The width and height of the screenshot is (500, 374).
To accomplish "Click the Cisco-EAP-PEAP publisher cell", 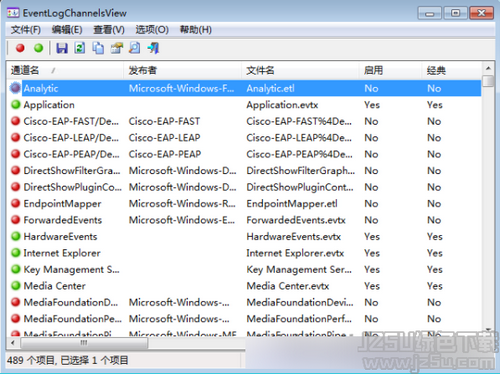I will (165, 154).
